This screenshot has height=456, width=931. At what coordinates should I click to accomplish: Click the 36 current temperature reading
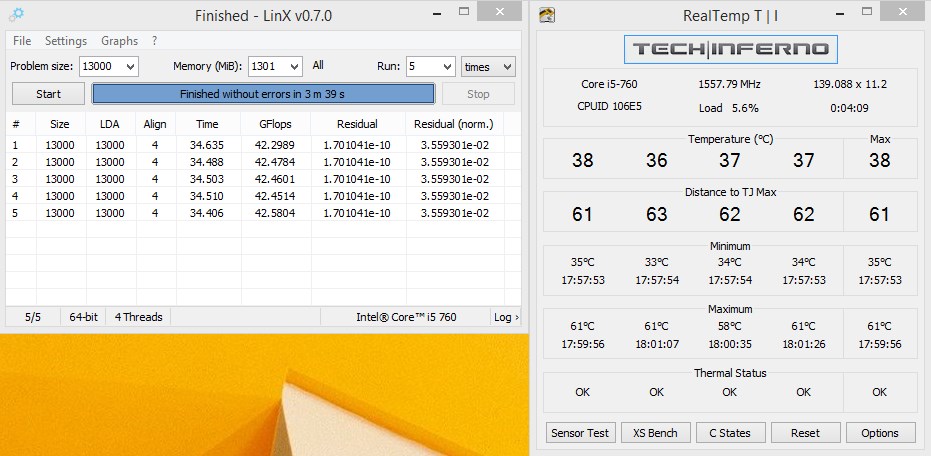(x=657, y=160)
